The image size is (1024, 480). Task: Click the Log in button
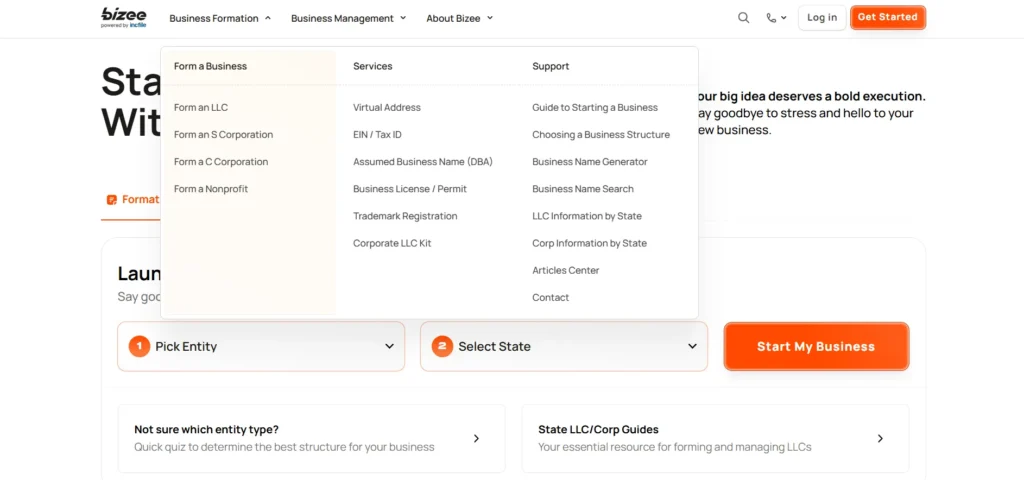pyautogui.click(x=822, y=17)
